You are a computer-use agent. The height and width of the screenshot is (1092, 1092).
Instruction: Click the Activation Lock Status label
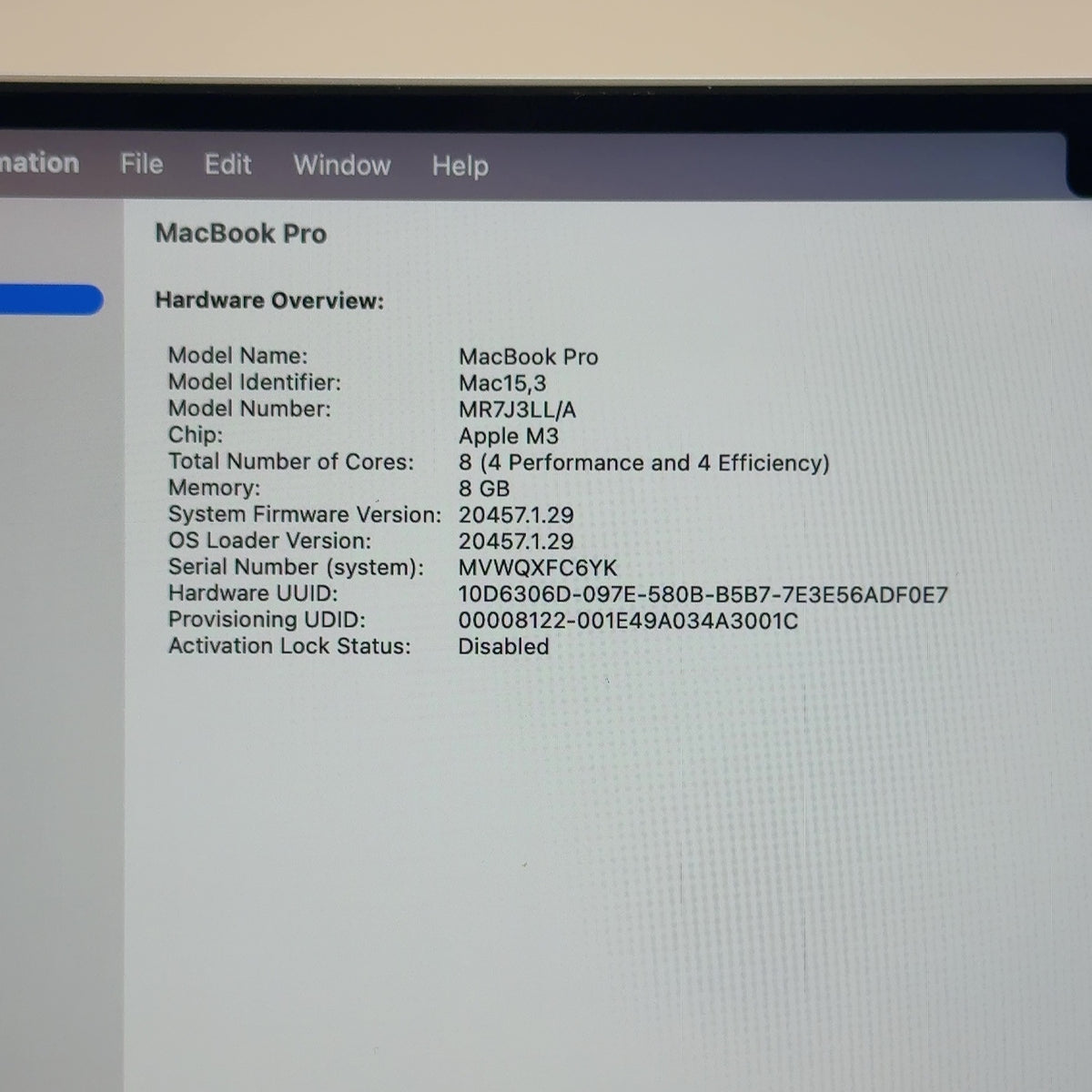tap(289, 646)
